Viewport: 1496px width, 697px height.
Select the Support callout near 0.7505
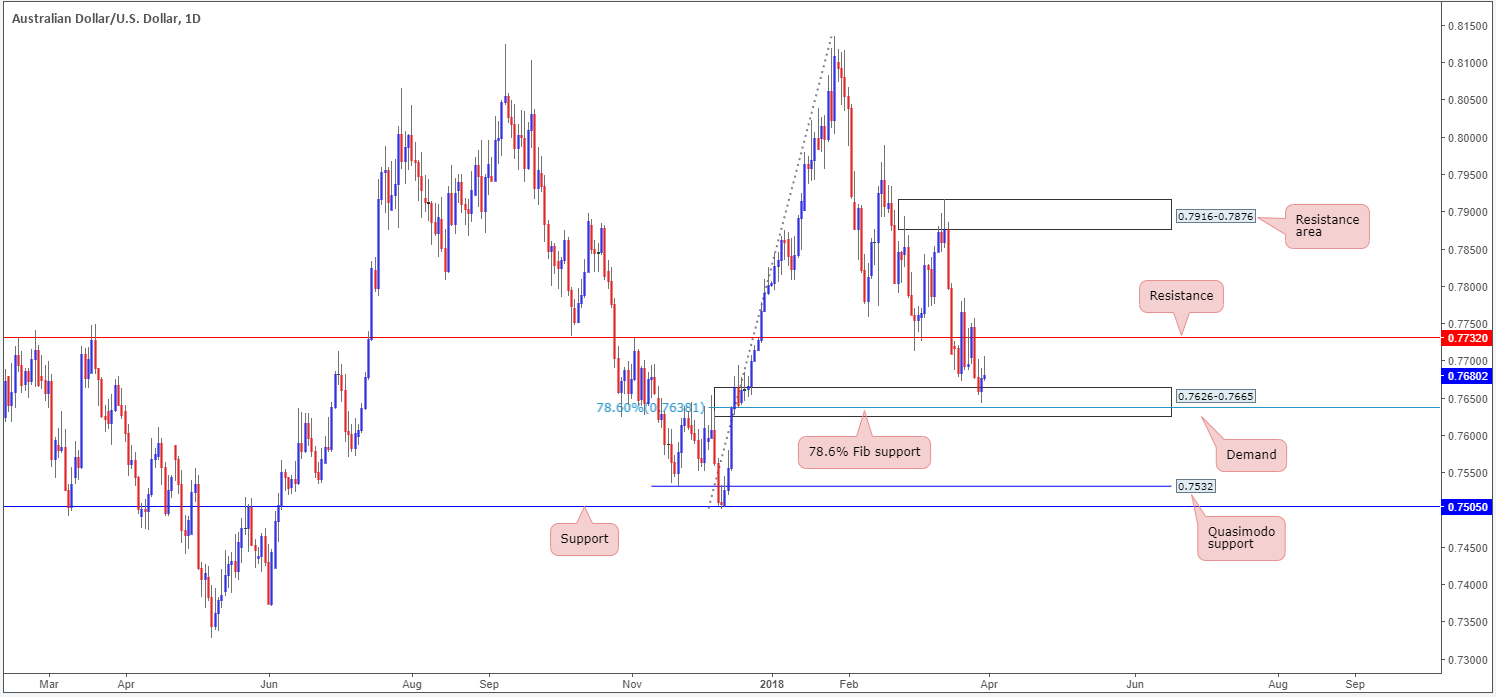tap(584, 539)
